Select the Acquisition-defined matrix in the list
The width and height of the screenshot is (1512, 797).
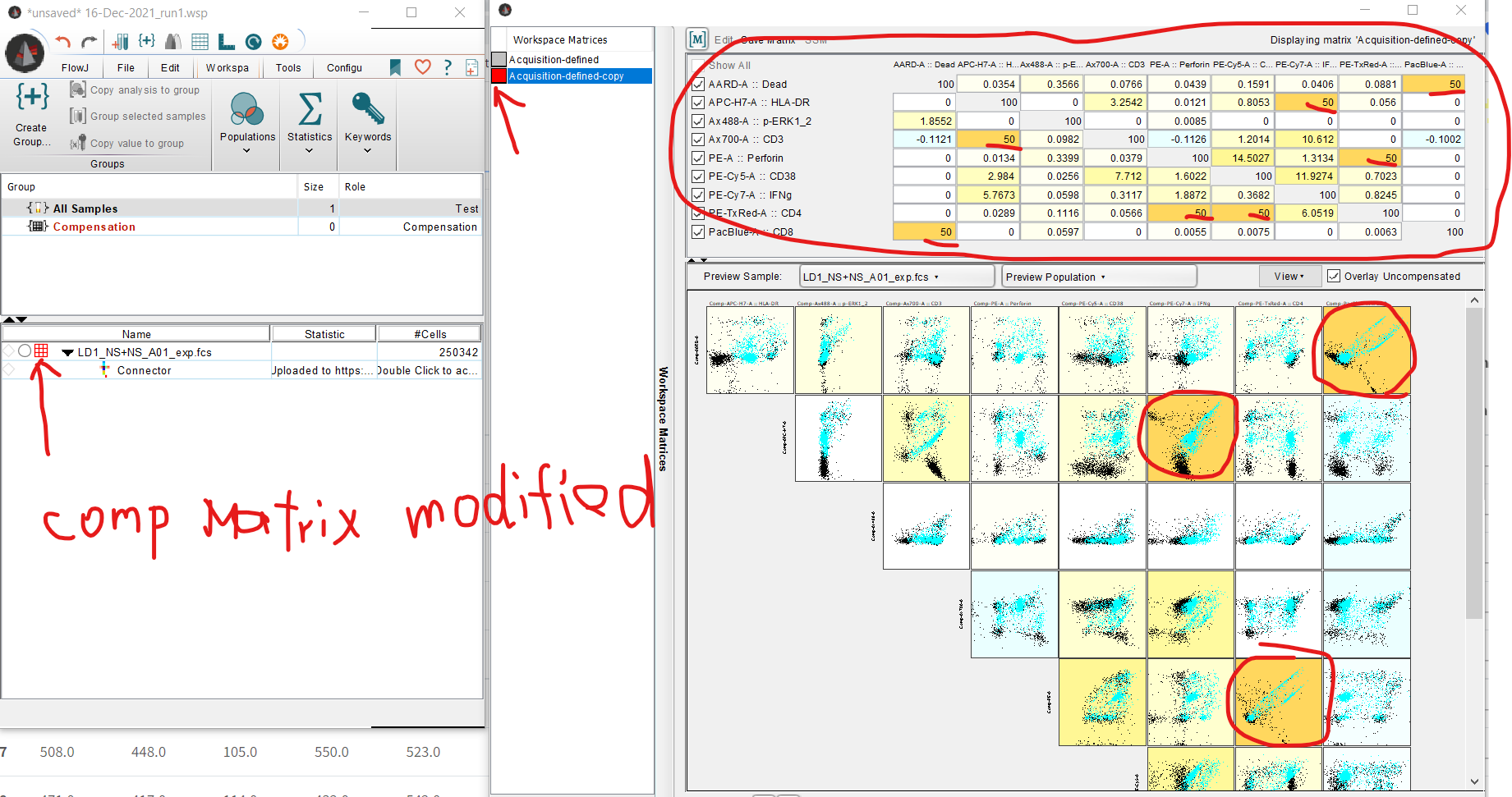554,59
